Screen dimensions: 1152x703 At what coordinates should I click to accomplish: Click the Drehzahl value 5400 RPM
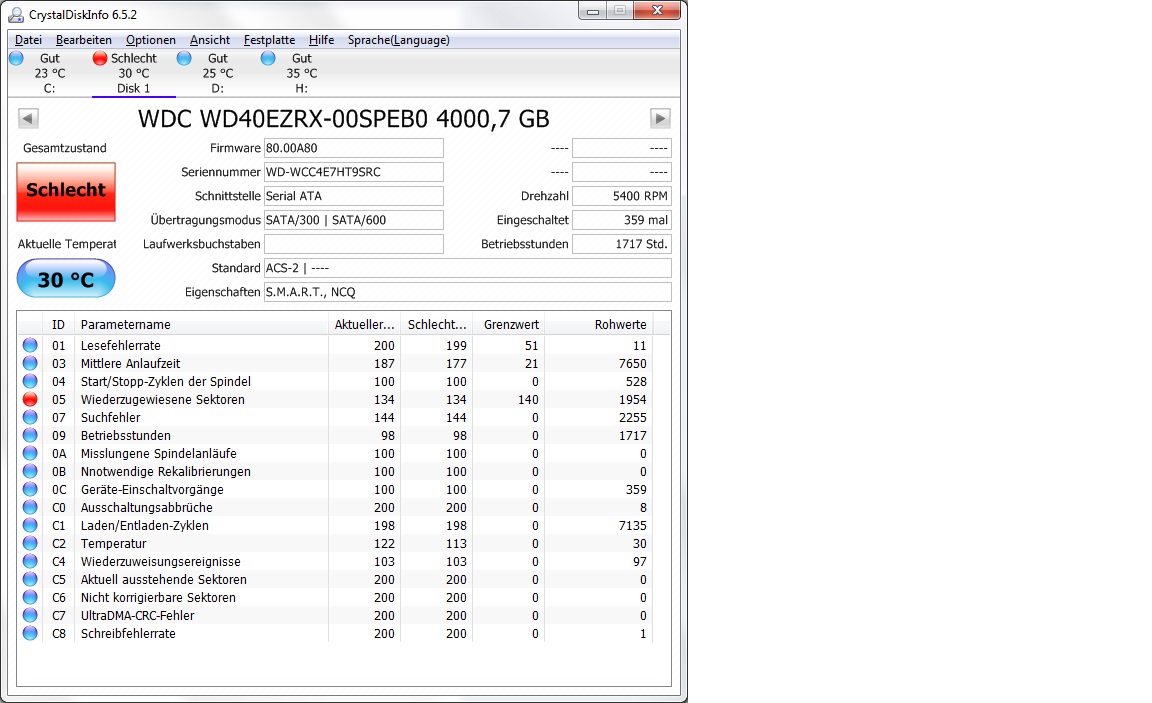(x=622, y=196)
